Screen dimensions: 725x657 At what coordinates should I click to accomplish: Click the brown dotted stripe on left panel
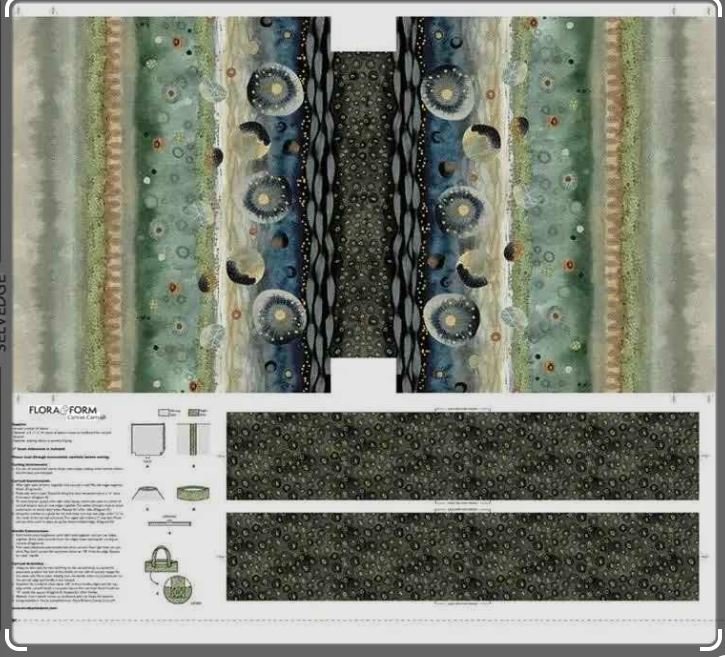pos(114,205)
